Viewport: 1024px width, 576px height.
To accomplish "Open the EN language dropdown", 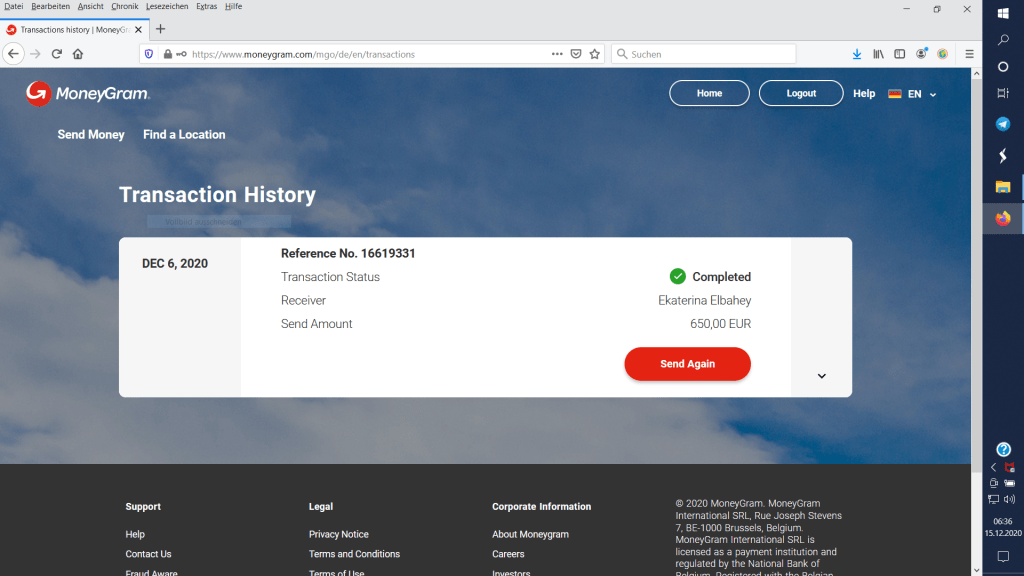I will 913,94.
